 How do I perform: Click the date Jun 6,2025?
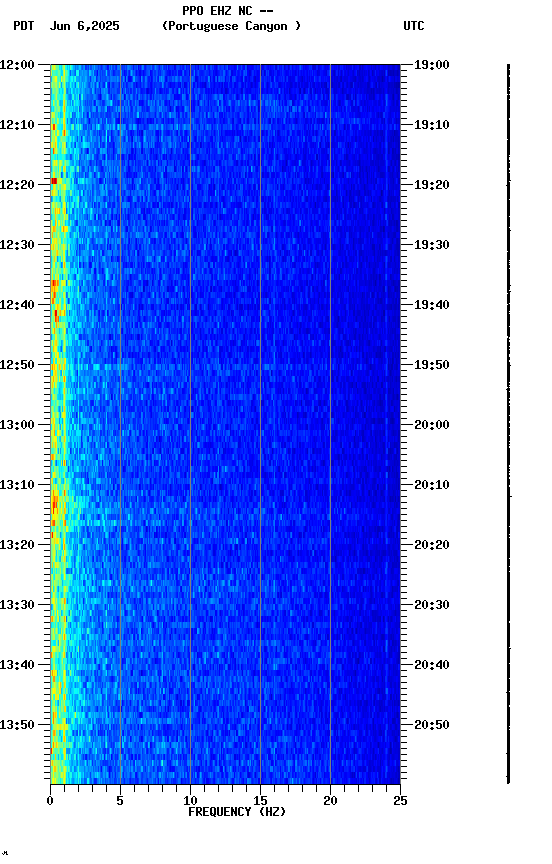click(x=84, y=26)
